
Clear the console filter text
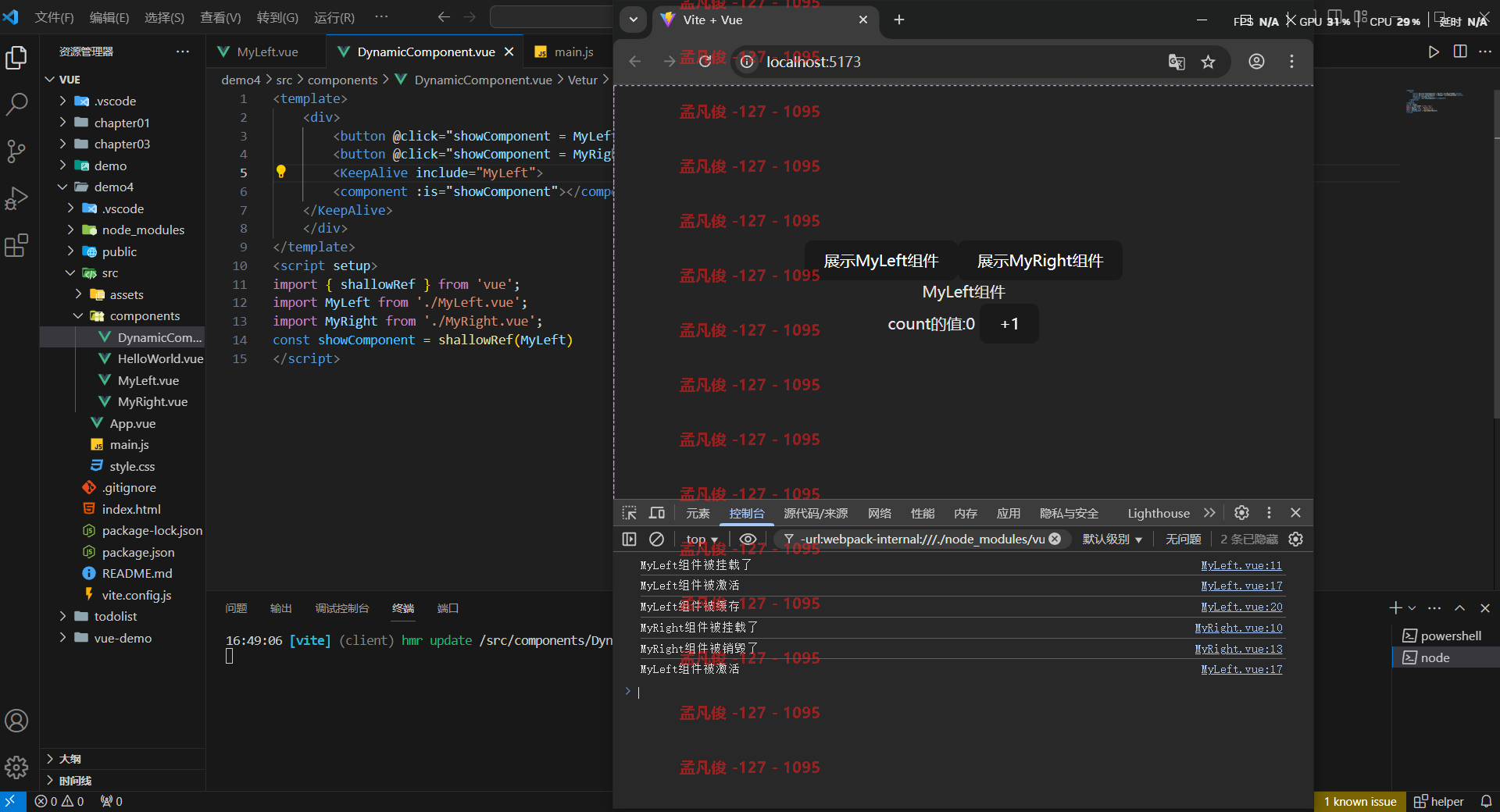pos(1055,539)
